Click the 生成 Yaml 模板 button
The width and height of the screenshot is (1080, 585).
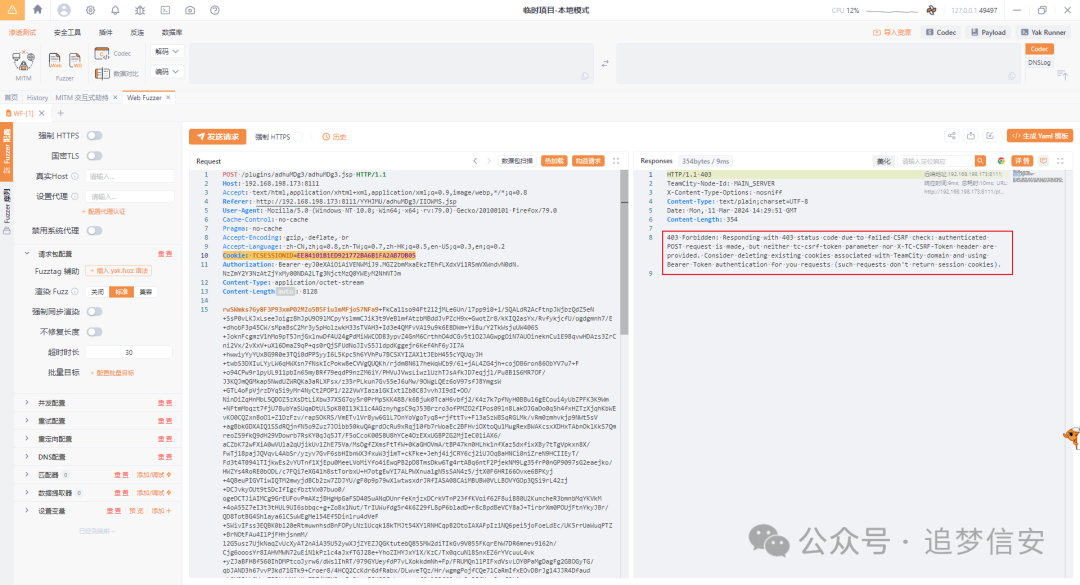point(1040,136)
